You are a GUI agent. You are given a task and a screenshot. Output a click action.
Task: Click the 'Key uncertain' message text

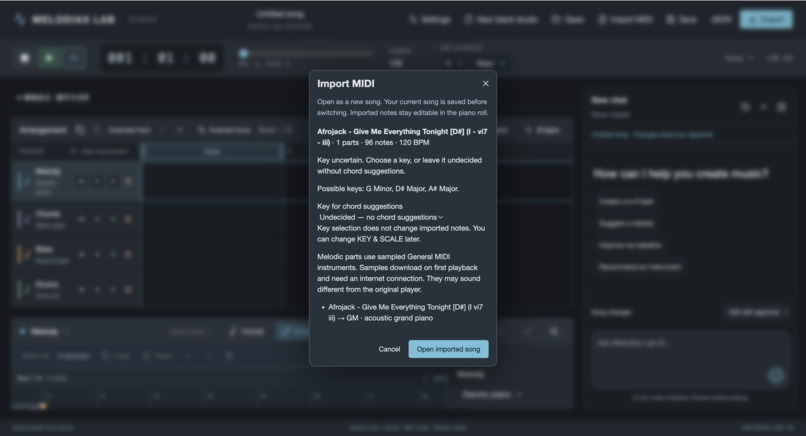click(399, 166)
